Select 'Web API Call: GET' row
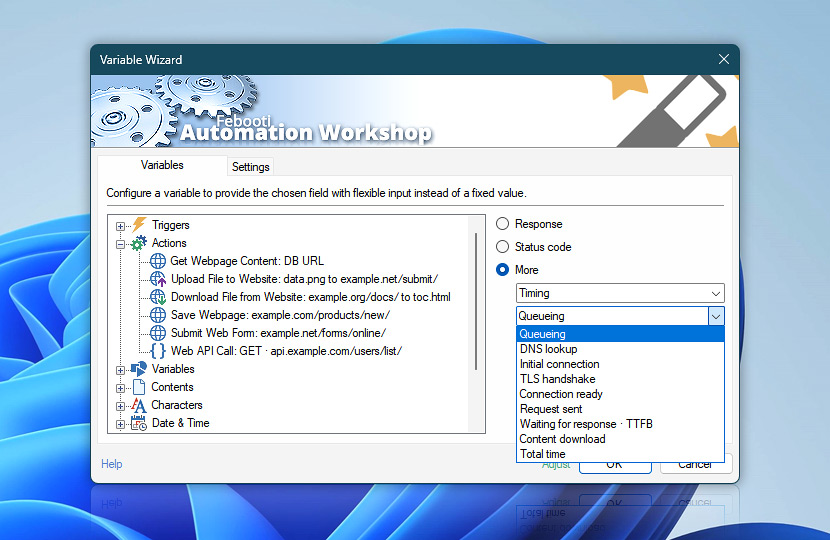Image resolution: width=830 pixels, height=540 pixels. pos(286,351)
